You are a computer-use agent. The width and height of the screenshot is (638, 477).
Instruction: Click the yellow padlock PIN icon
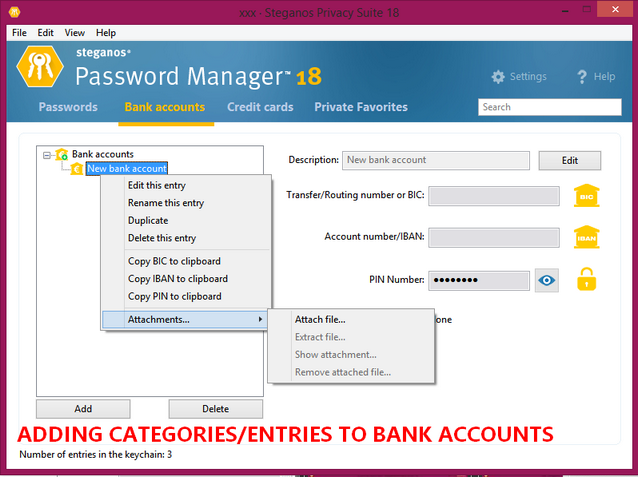pos(586,279)
